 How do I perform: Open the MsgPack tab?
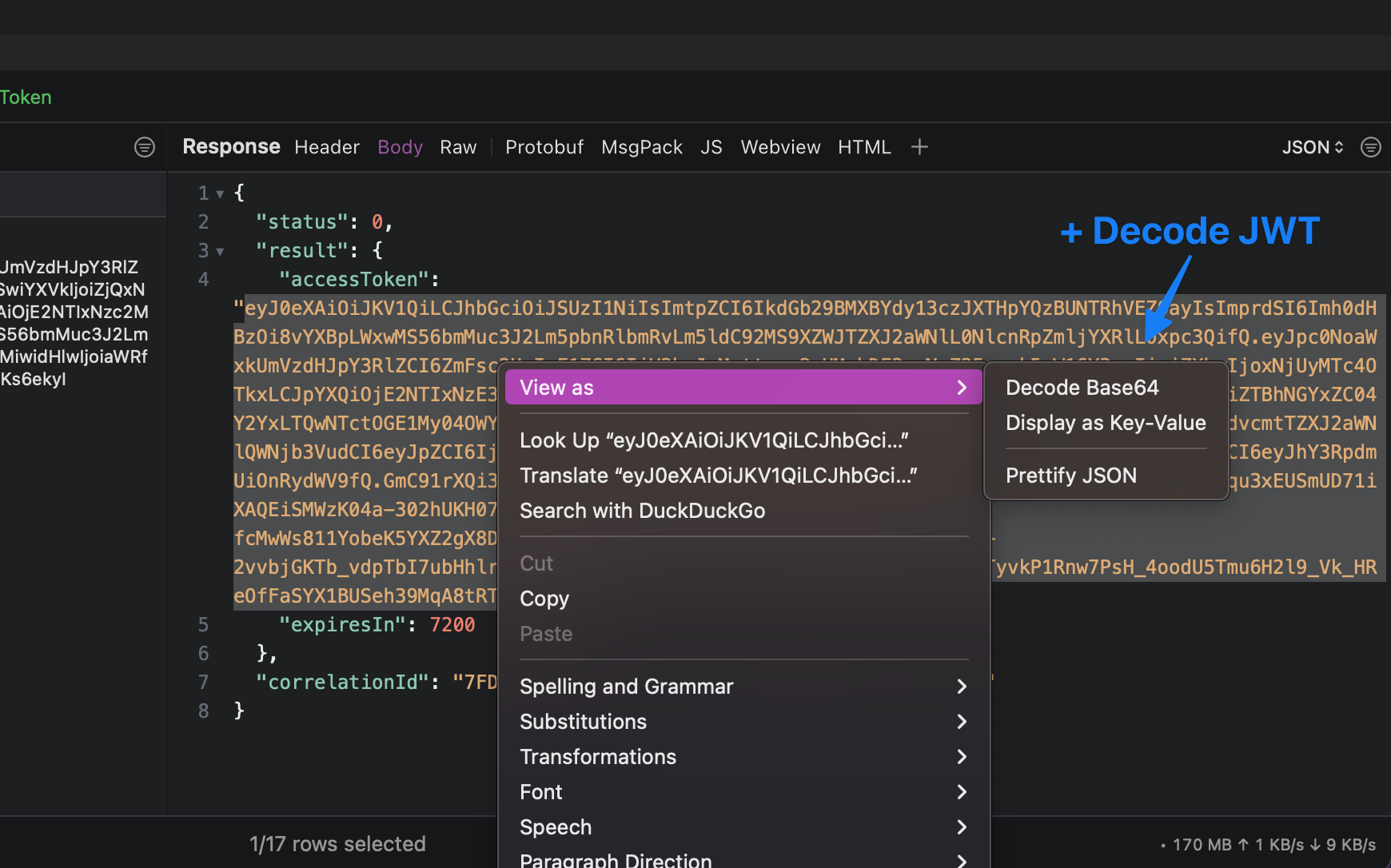[x=642, y=147]
